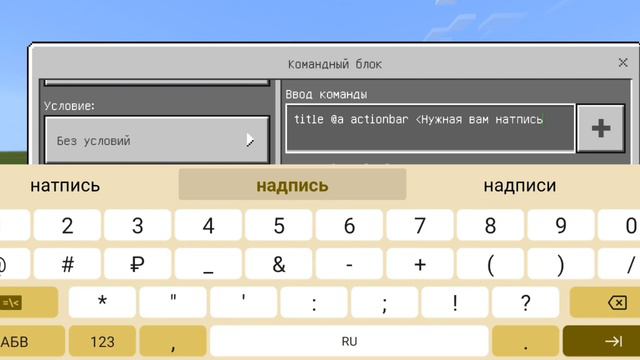Viewport: 640px width, 360px height.
Task: Tap the RU space bar
Action: click(349, 341)
